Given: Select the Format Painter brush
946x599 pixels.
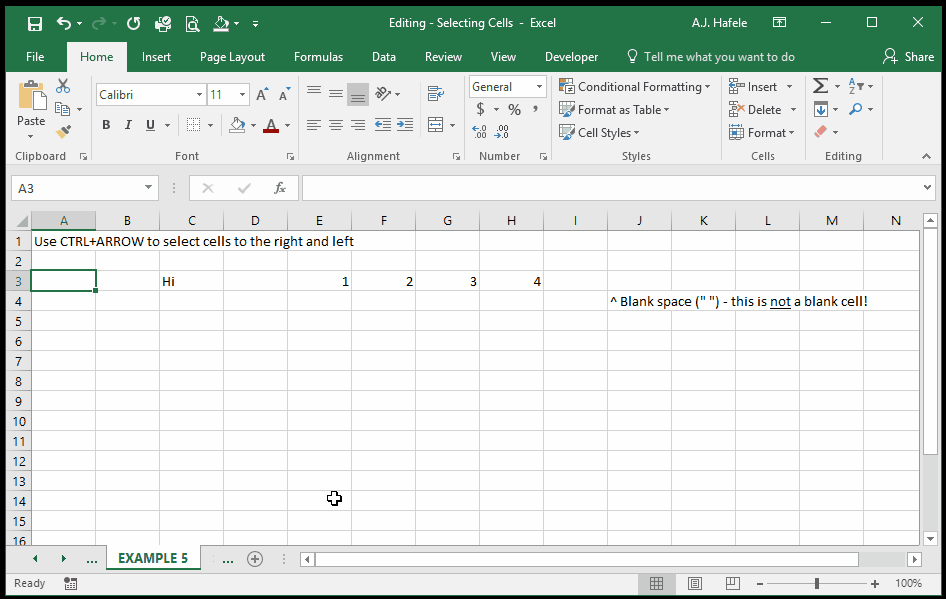Looking at the screenshot, I should [63, 132].
